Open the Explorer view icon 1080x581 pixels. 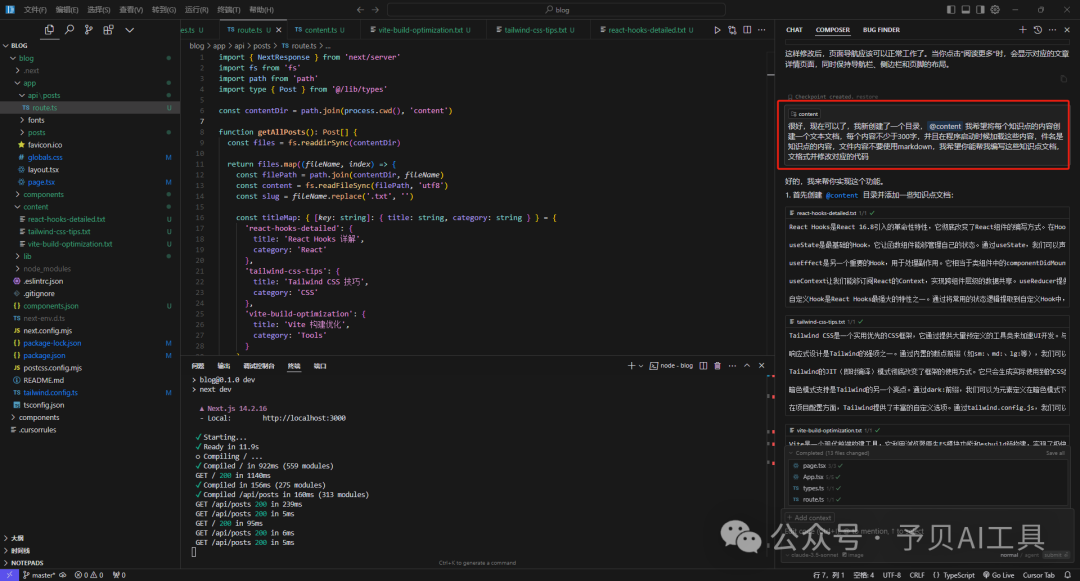tap(49, 30)
